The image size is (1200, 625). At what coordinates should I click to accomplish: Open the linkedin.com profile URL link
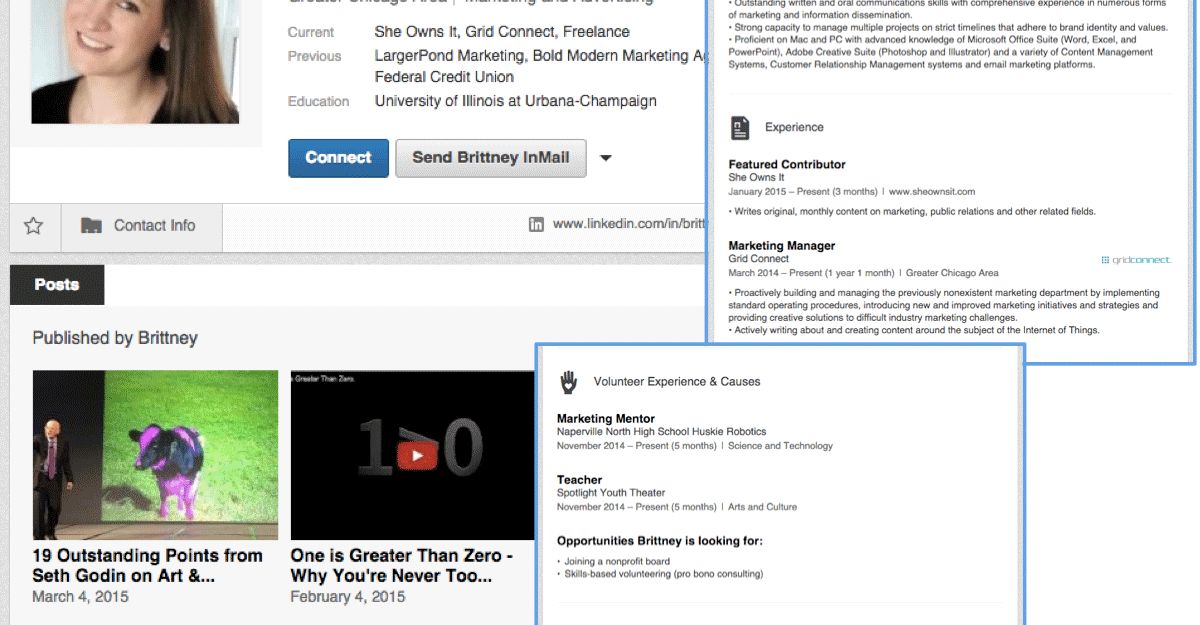[629, 224]
